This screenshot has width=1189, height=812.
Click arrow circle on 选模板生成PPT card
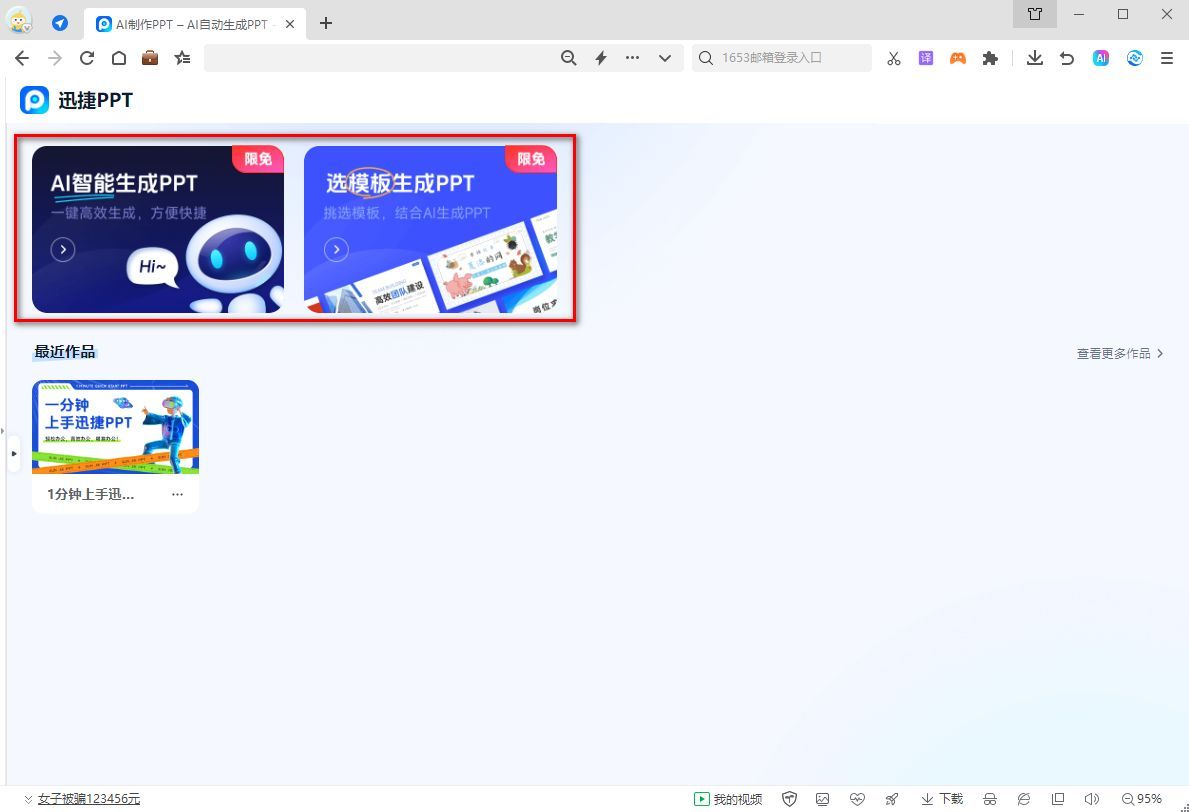click(x=336, y=249)
